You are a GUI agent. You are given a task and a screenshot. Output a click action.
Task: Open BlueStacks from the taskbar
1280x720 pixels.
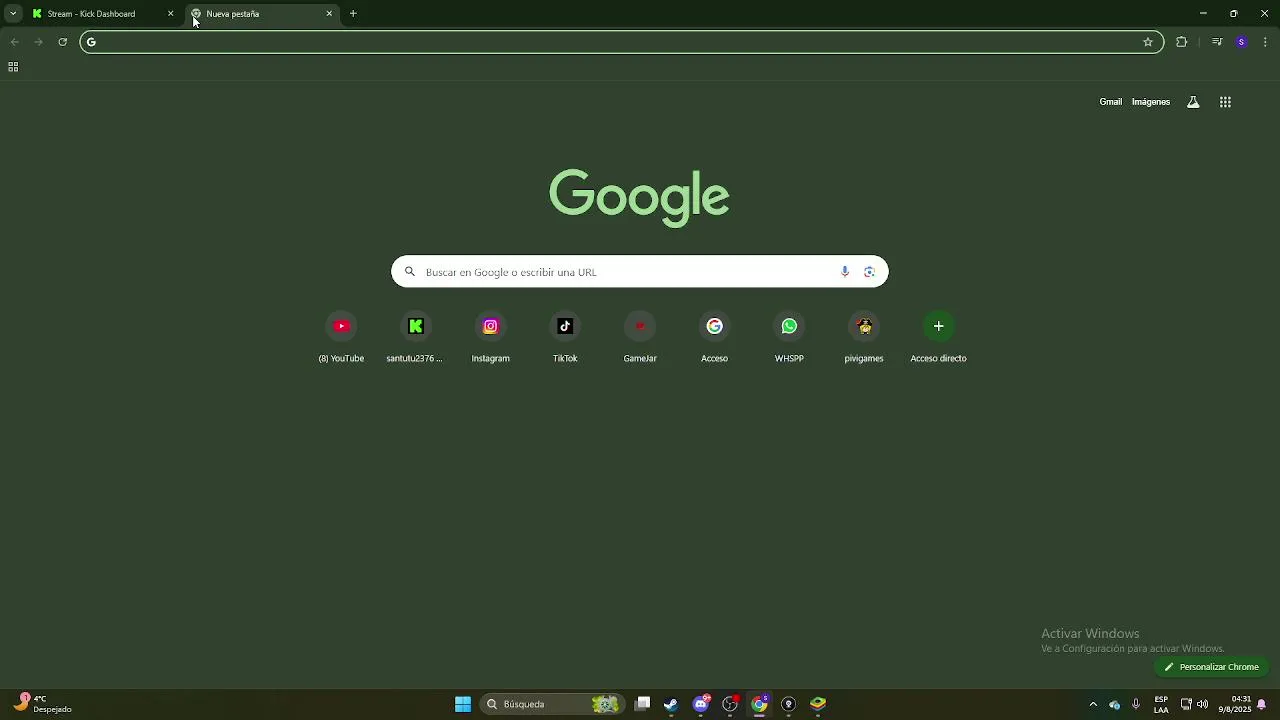coord(818,704)
